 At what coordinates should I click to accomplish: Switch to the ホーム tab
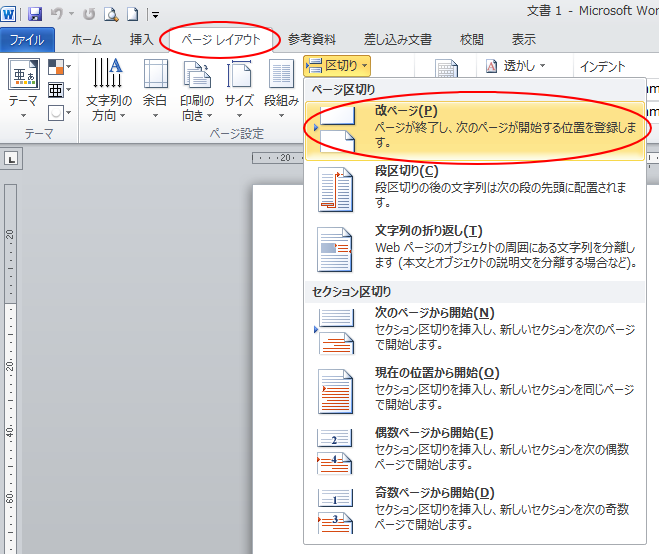87,40
